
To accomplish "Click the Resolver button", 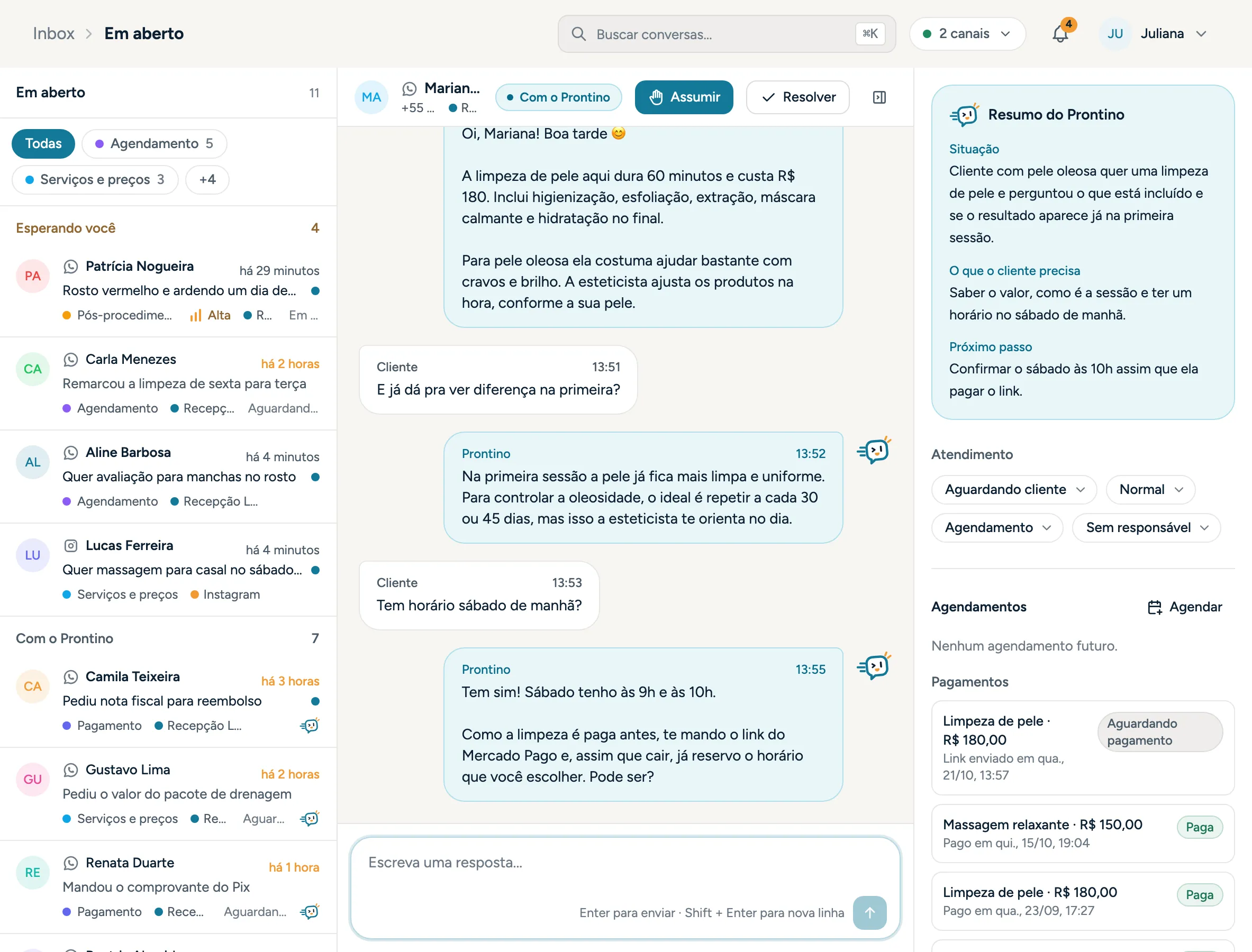I will point(798,97).
